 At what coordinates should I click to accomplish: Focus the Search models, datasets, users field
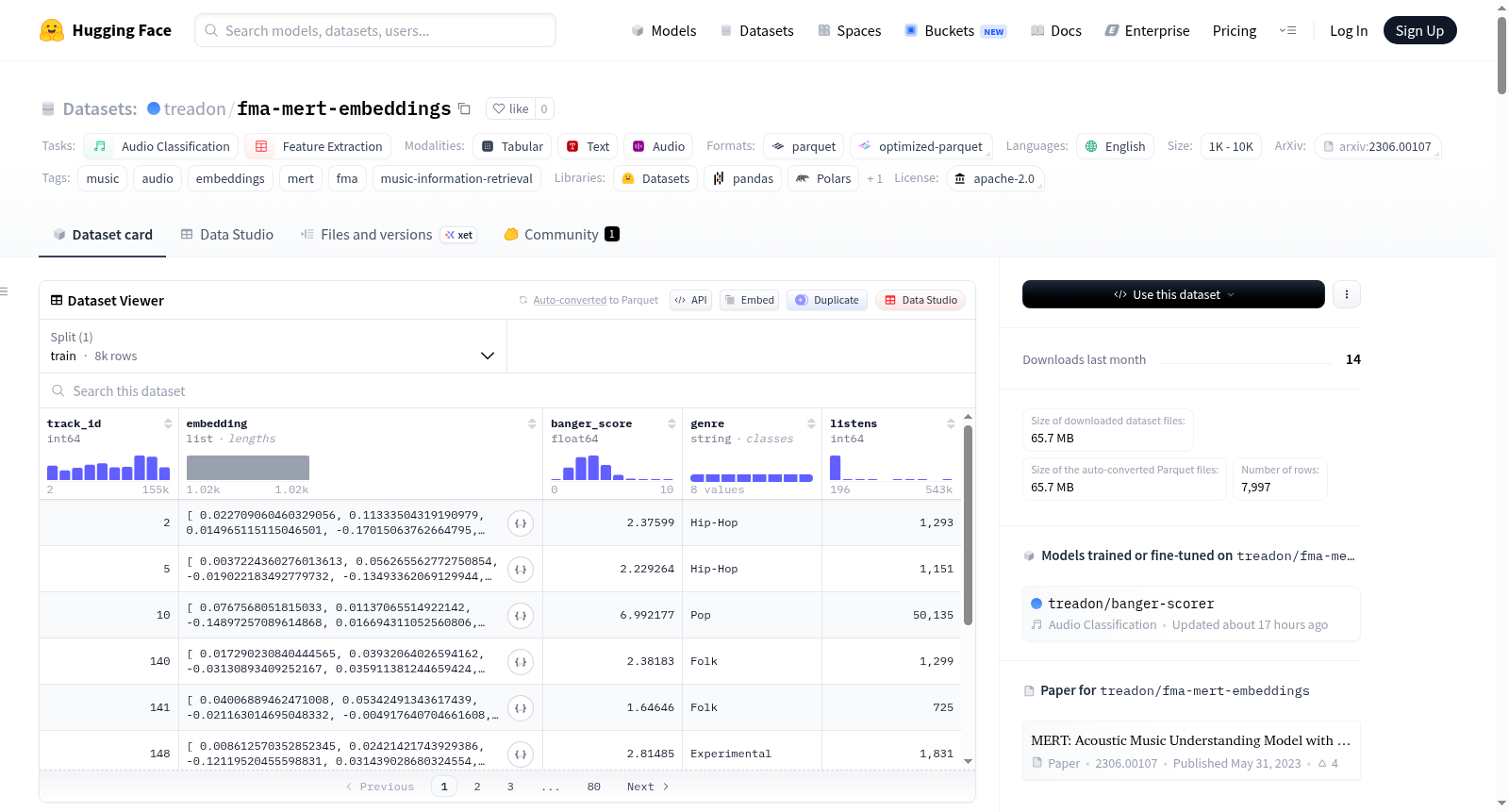point(375,30)
